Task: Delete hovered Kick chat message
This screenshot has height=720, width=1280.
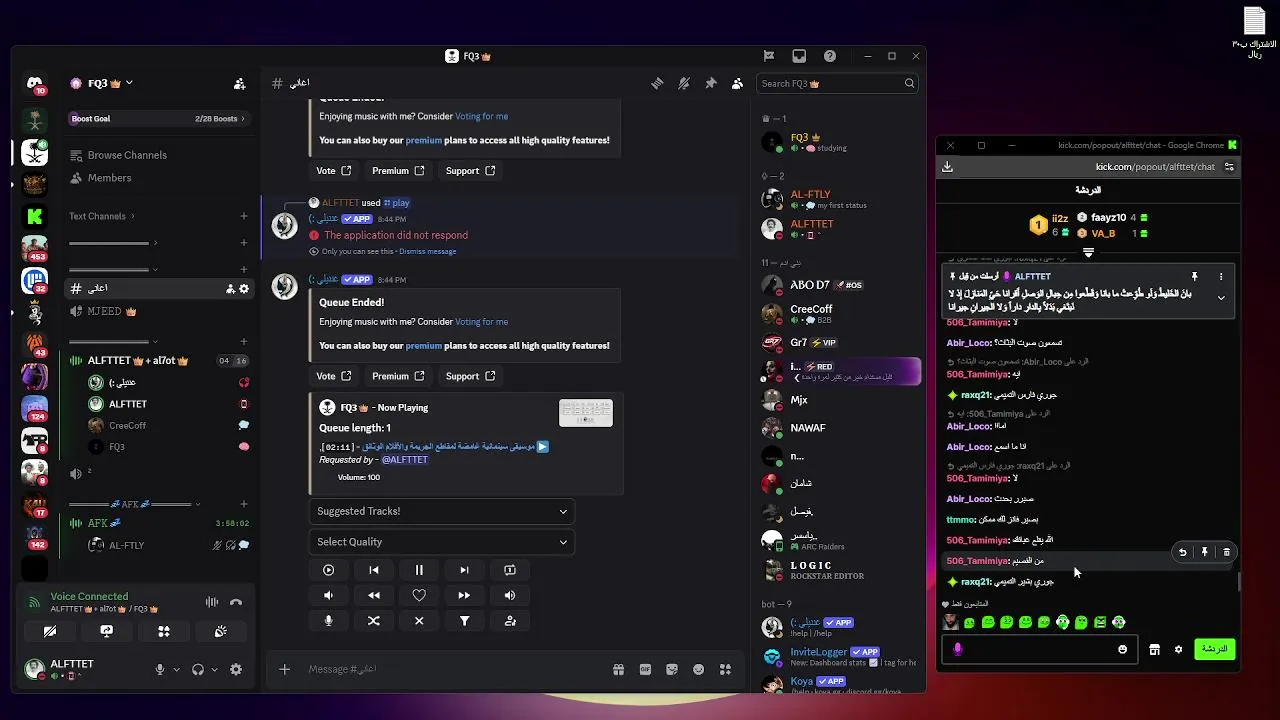Action: coord(1227,552)
